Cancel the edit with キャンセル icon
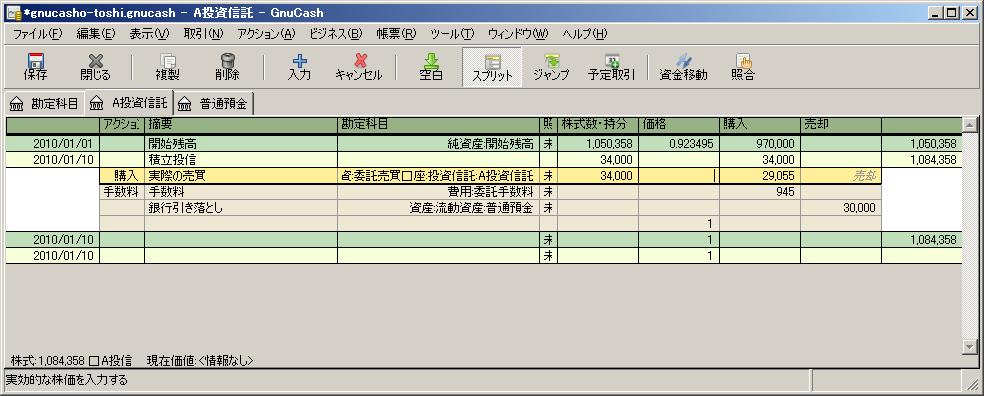The width and height of the screenshot is (984, 396). click(x=359, y=67)
